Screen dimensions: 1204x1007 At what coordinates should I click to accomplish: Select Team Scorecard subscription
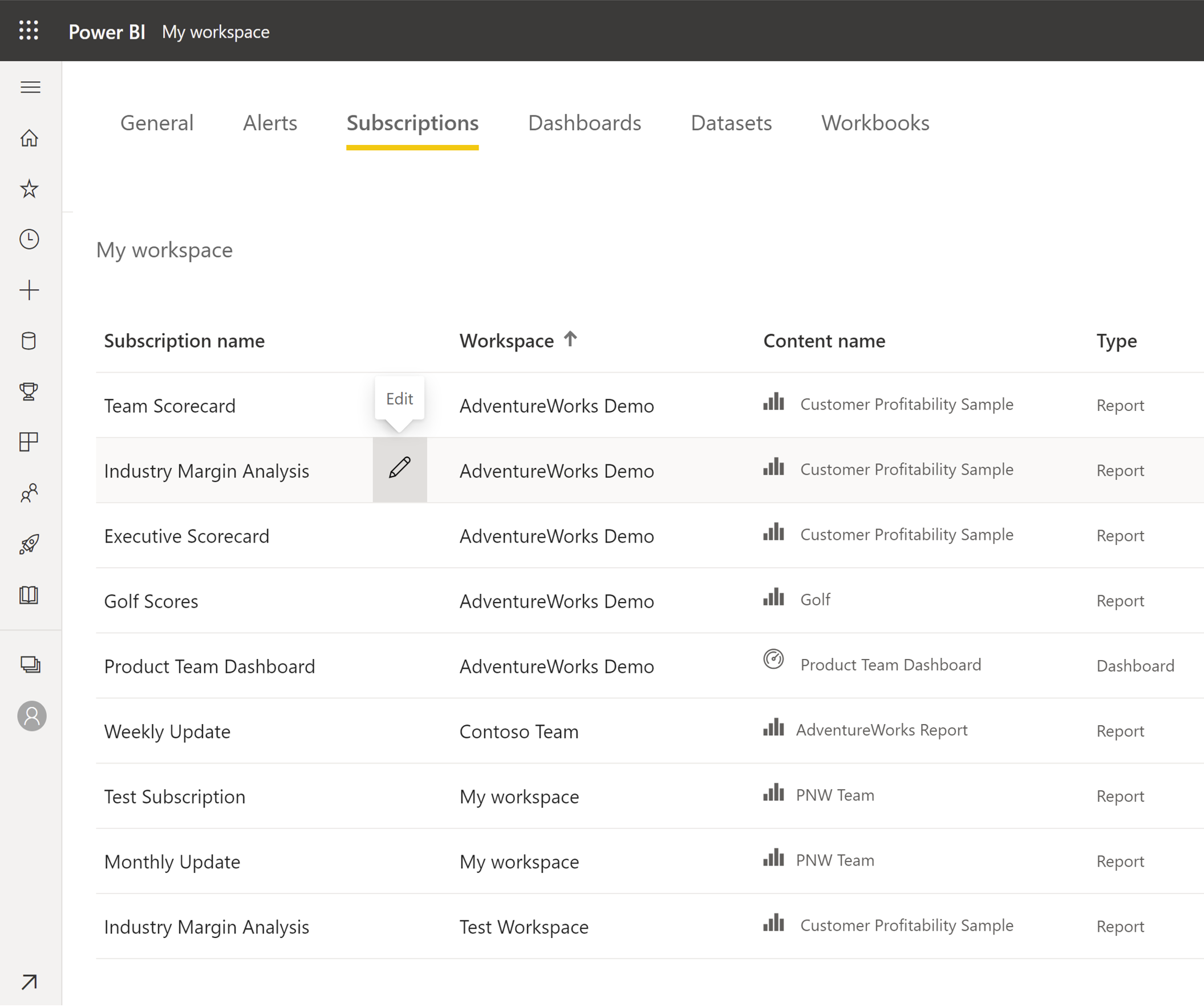coord(169,407)
